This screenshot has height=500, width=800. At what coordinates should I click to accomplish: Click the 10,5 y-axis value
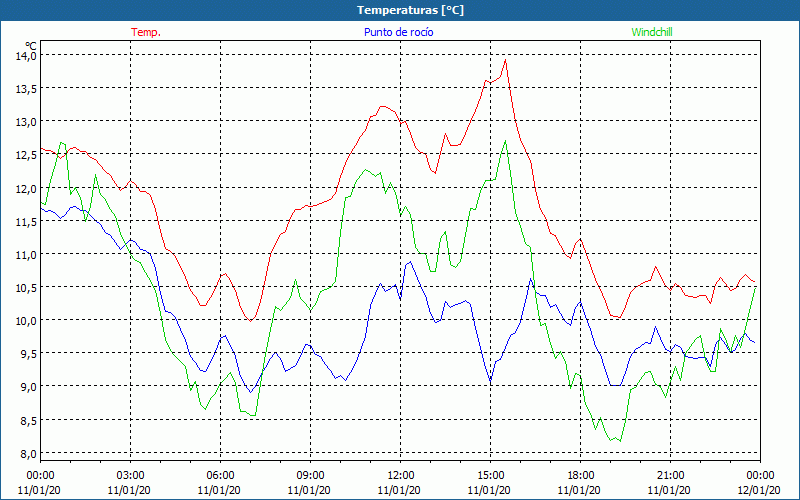26,287
